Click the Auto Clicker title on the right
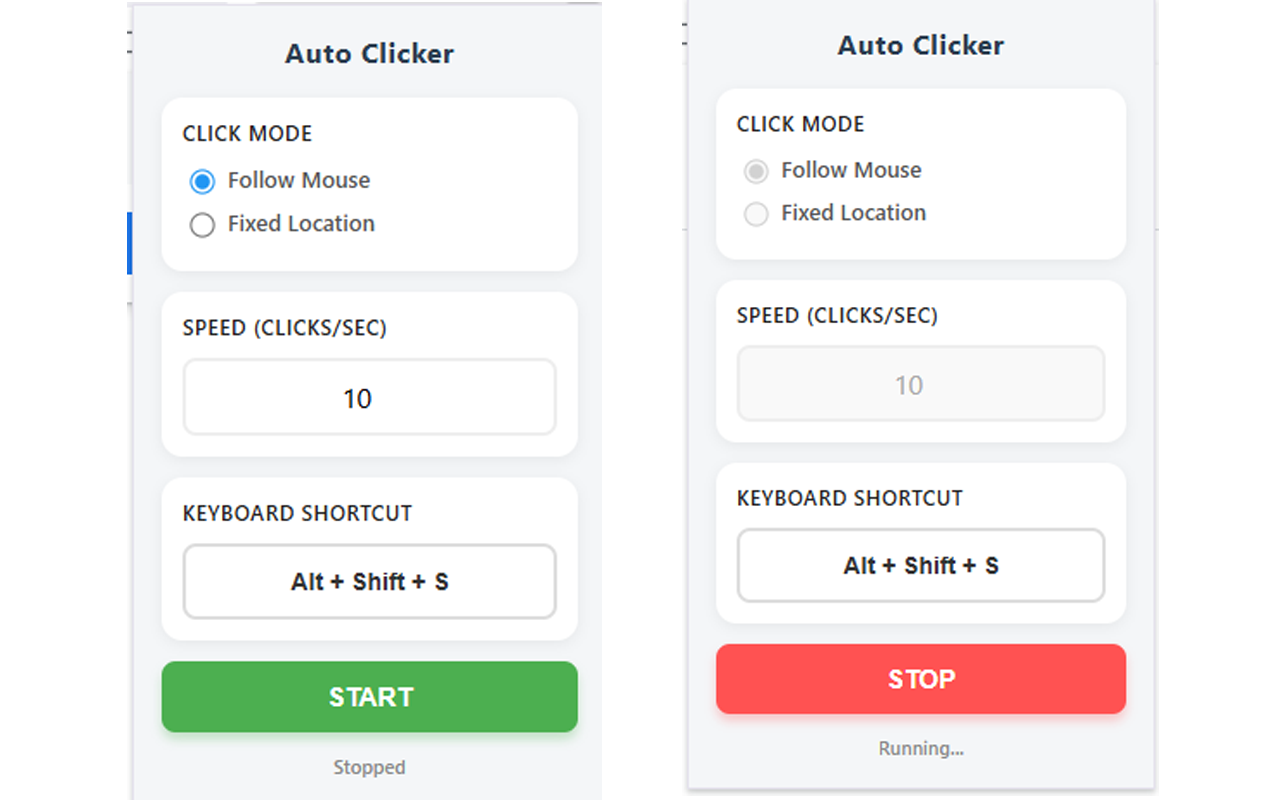Image resolution: width=1280 pixels, height=800 pixels. click(920, 45)
